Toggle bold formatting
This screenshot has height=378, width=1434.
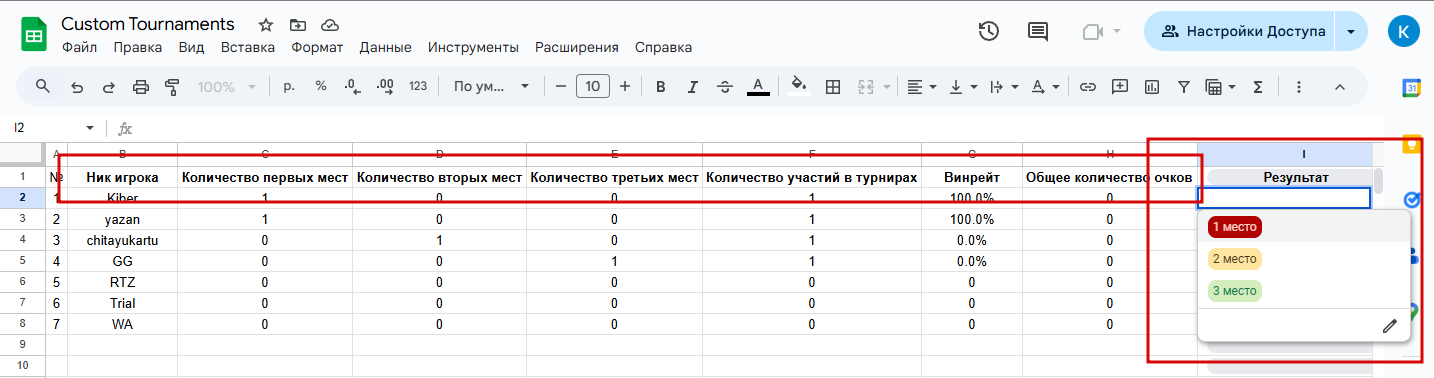coord(660,87)
